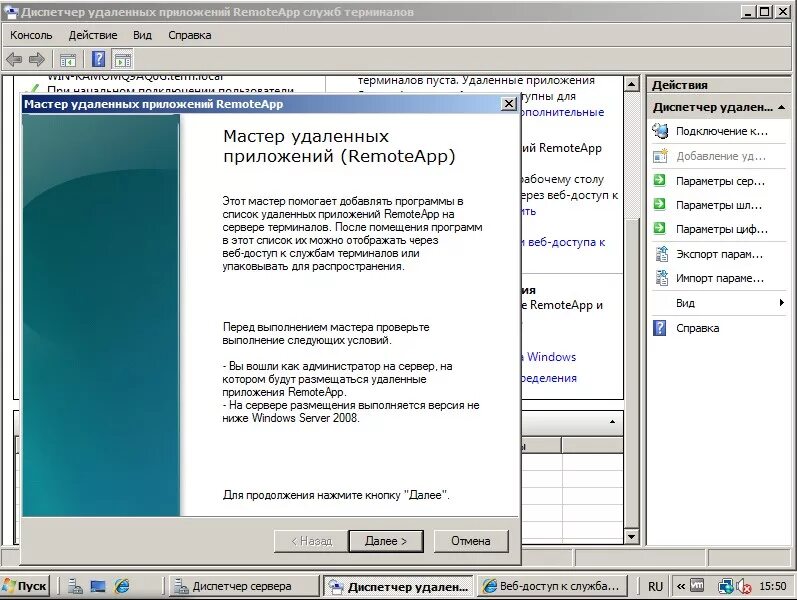
Task: Click the Back arrow toolbar icon
Action: pos(14,60)
